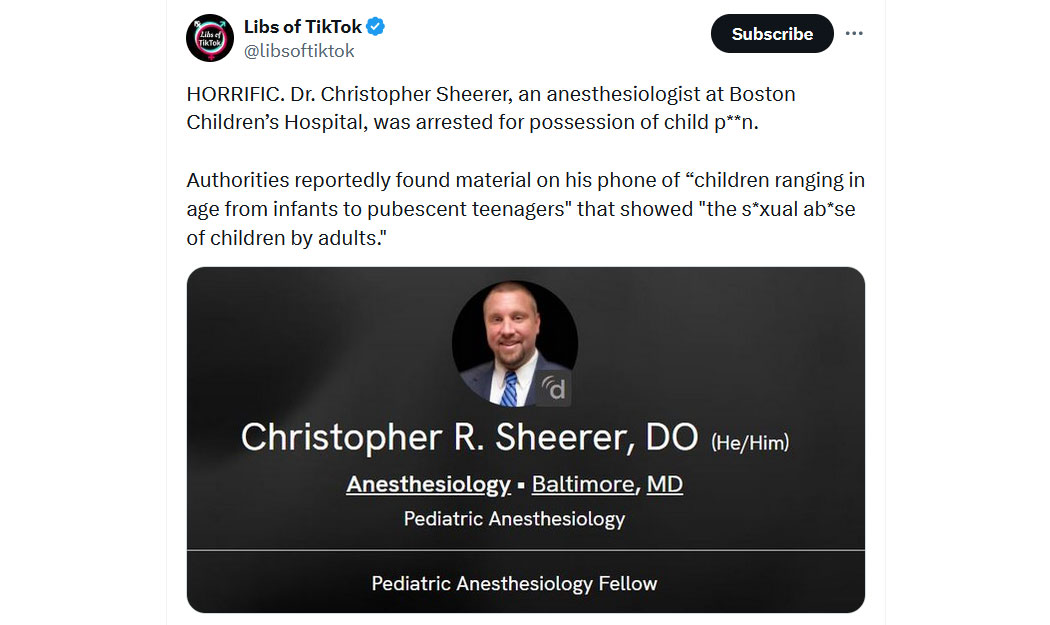Click the (He/Him) pronoun label

(x=750, y=443)
